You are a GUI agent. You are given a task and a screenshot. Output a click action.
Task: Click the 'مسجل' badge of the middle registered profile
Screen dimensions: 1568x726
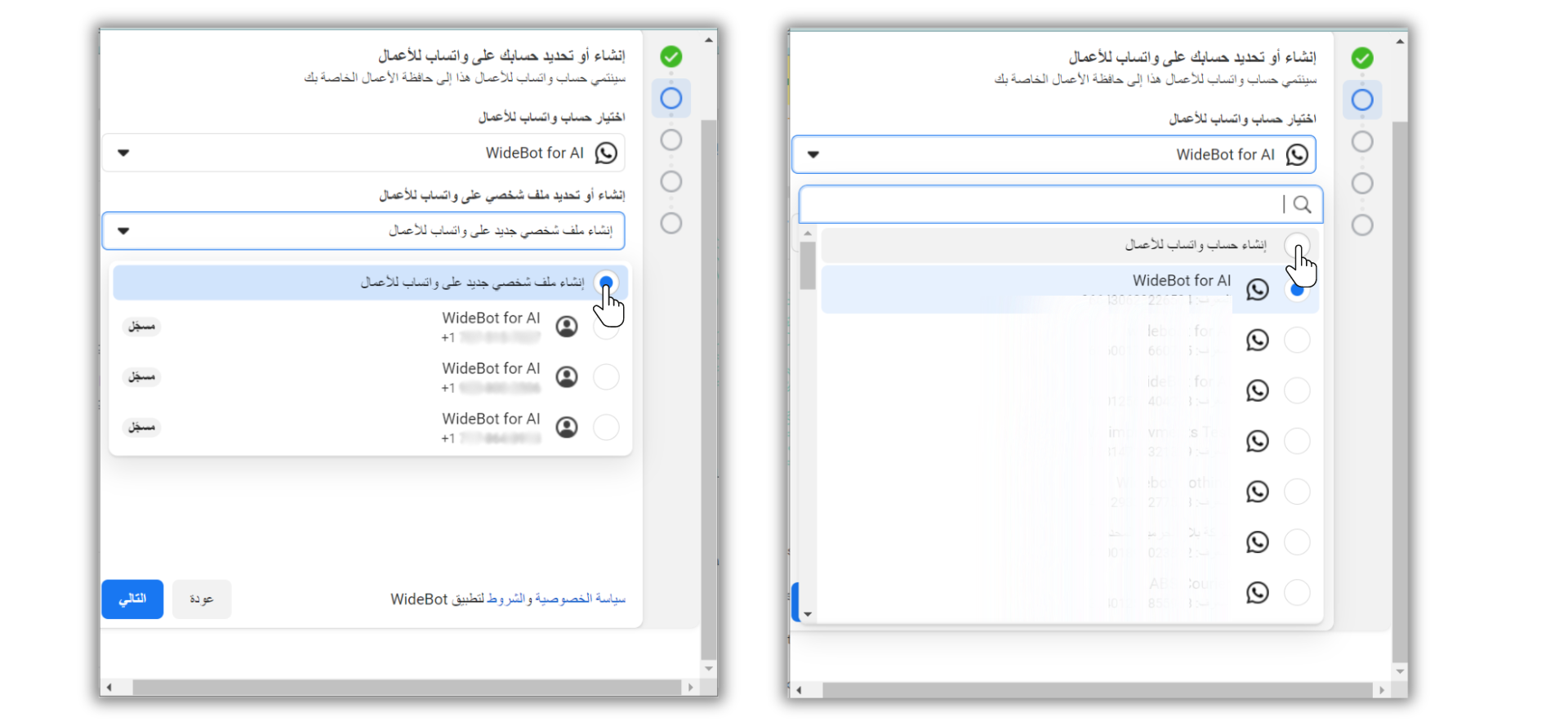(x=142, y=376)
